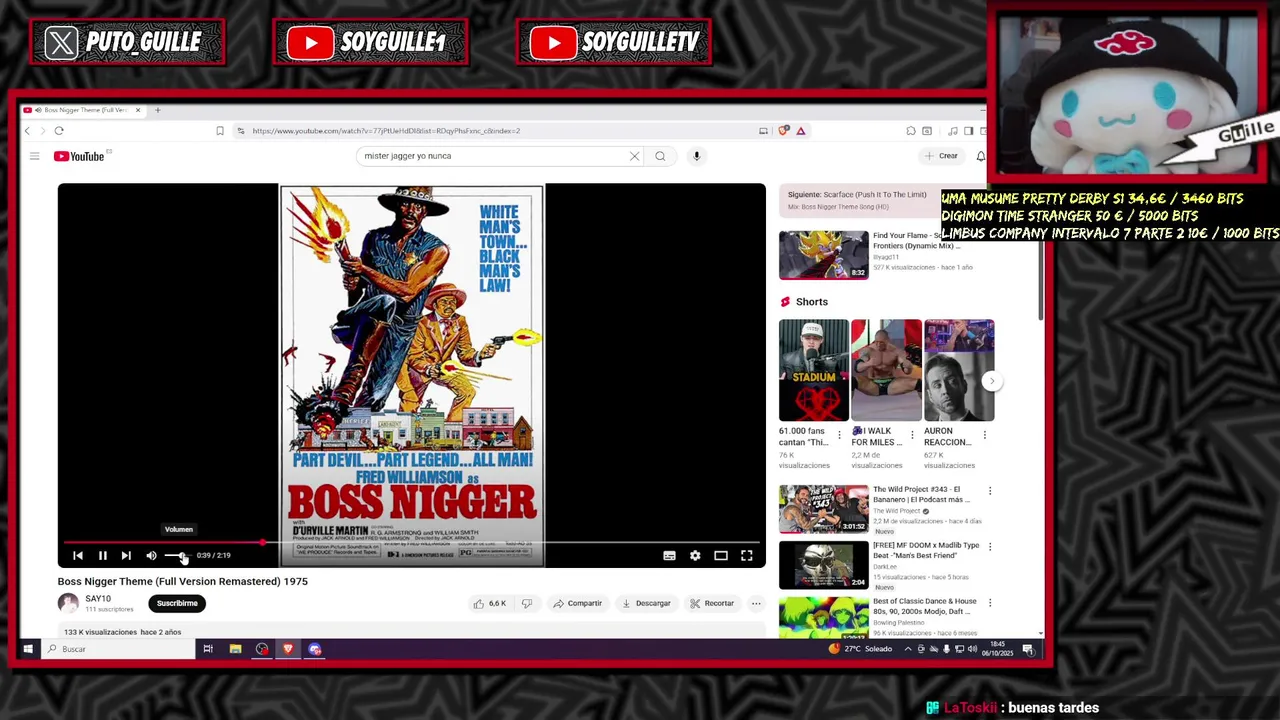The width and height of the screenshot is (1280, 720).
Task: Open the Windows Start menu
Action: [28, 649]
